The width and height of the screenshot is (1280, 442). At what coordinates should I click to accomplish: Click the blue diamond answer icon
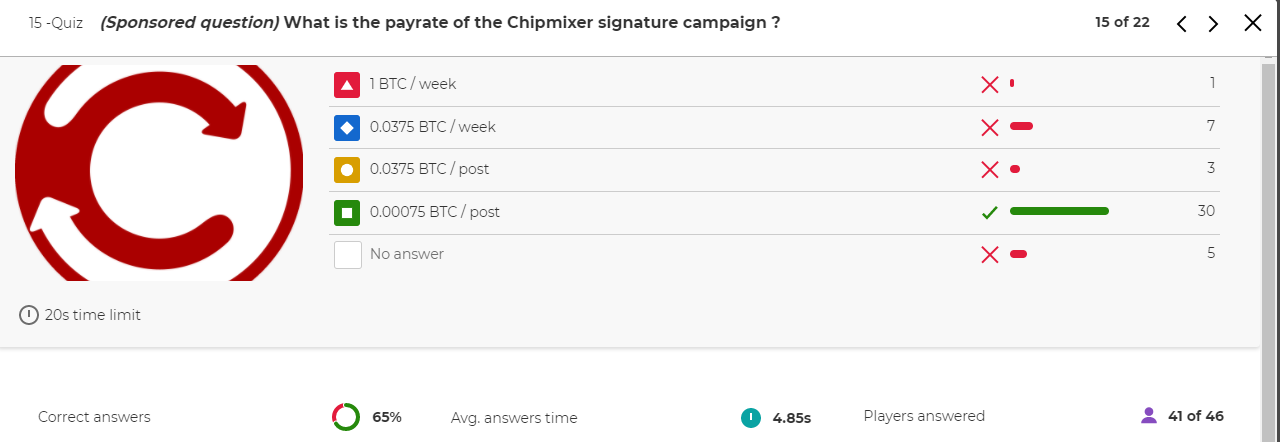[x=347, y=127]
